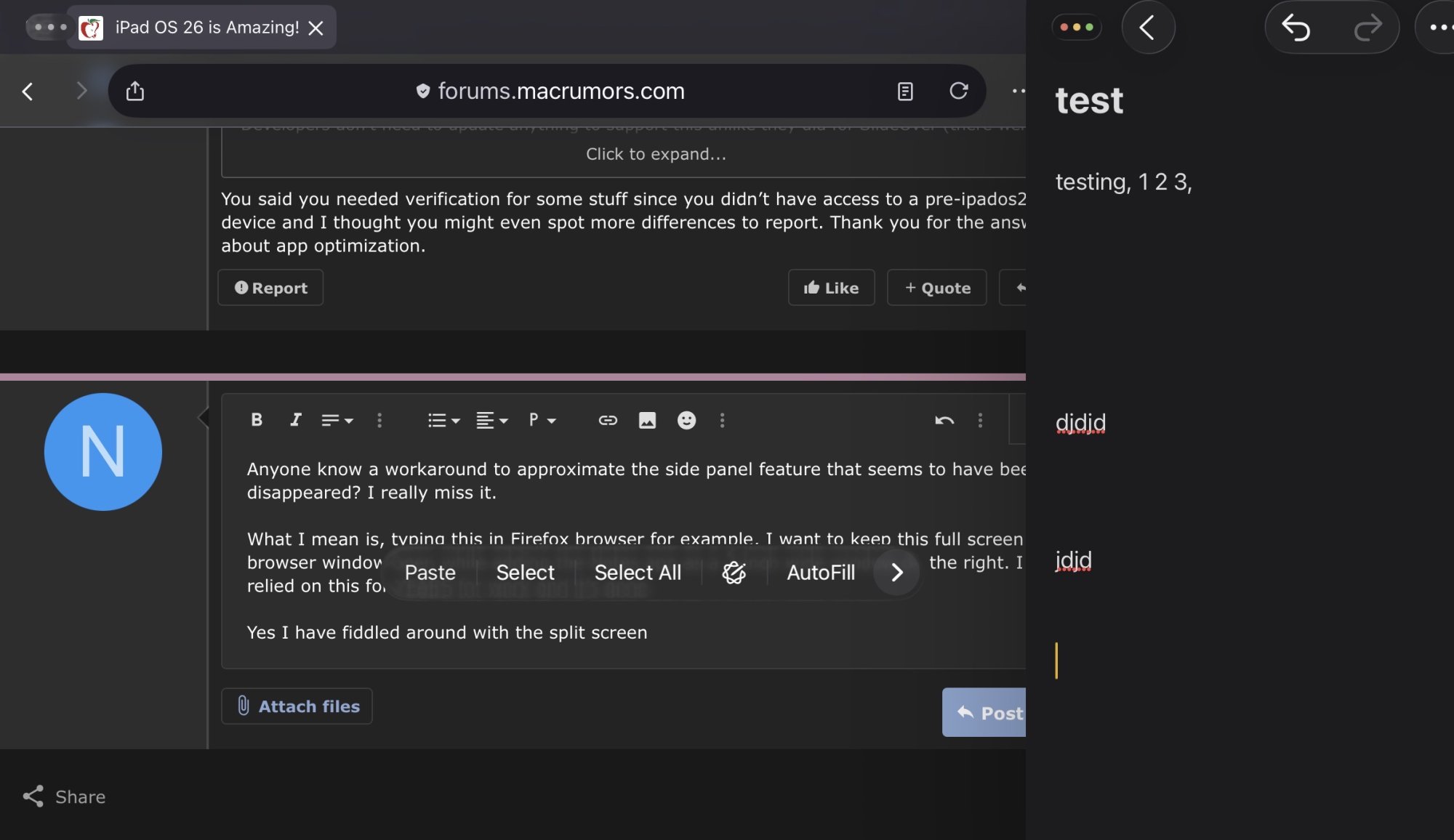Insert link with chain icon
The width and height of the screenshot is (1454, 840).
pos(608,420)
